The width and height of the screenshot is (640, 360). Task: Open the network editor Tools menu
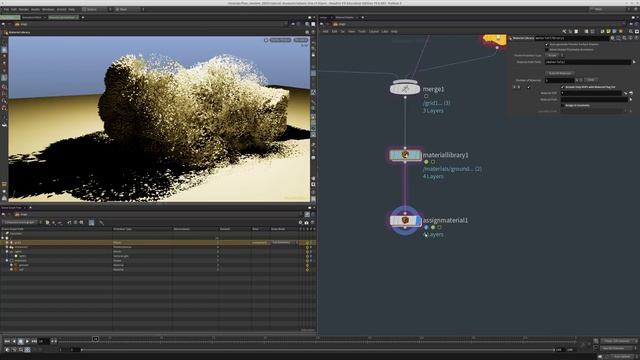[x=362, y=31]
